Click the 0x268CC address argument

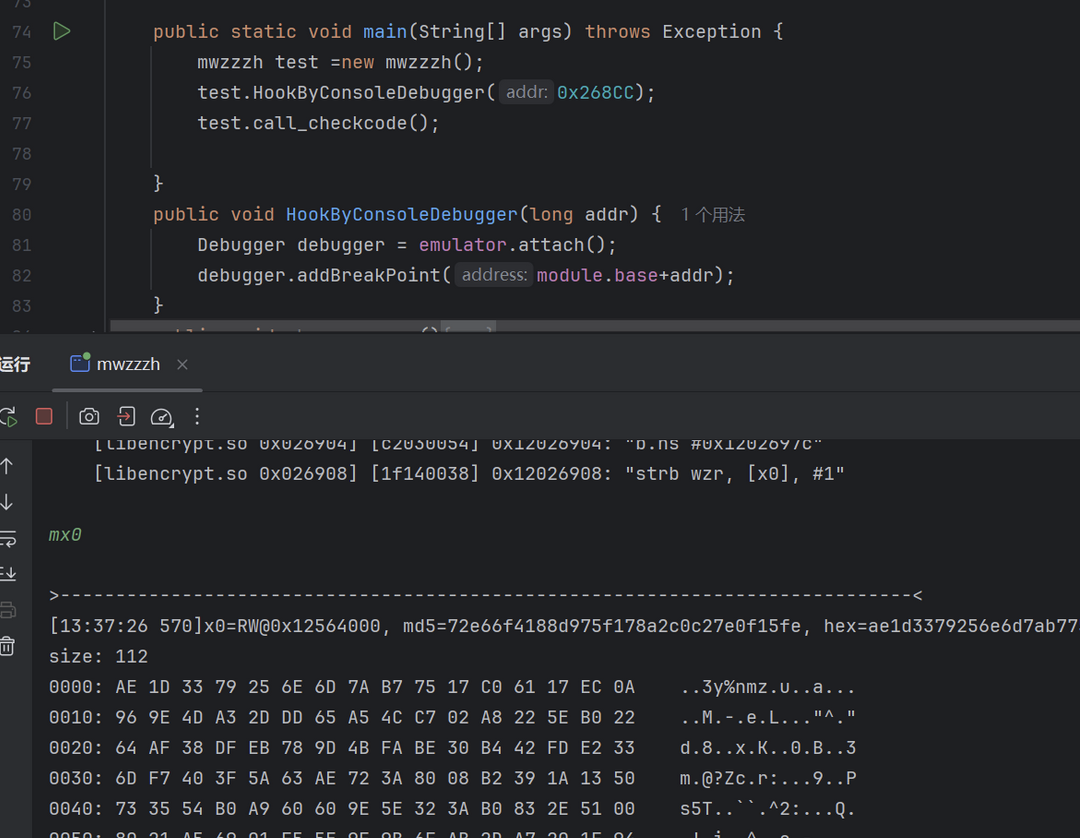[595, 92]
